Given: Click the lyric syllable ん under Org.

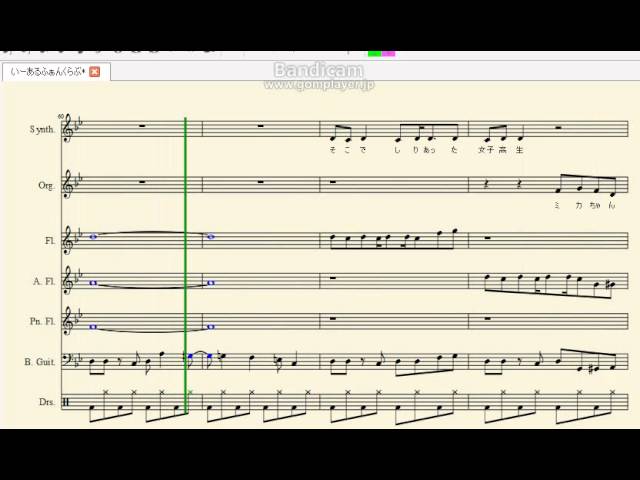Looking at the screenshot, I should tap(611, 205).
